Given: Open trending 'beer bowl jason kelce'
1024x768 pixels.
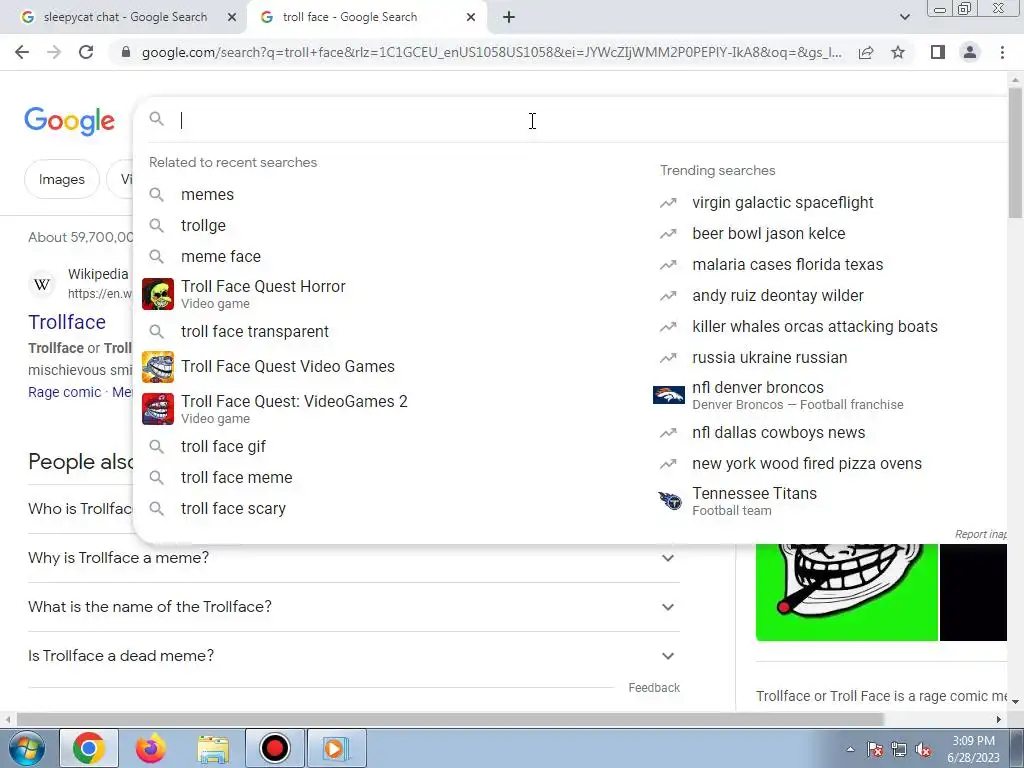Looking at the screenshot, I should (x=769, y=234).
